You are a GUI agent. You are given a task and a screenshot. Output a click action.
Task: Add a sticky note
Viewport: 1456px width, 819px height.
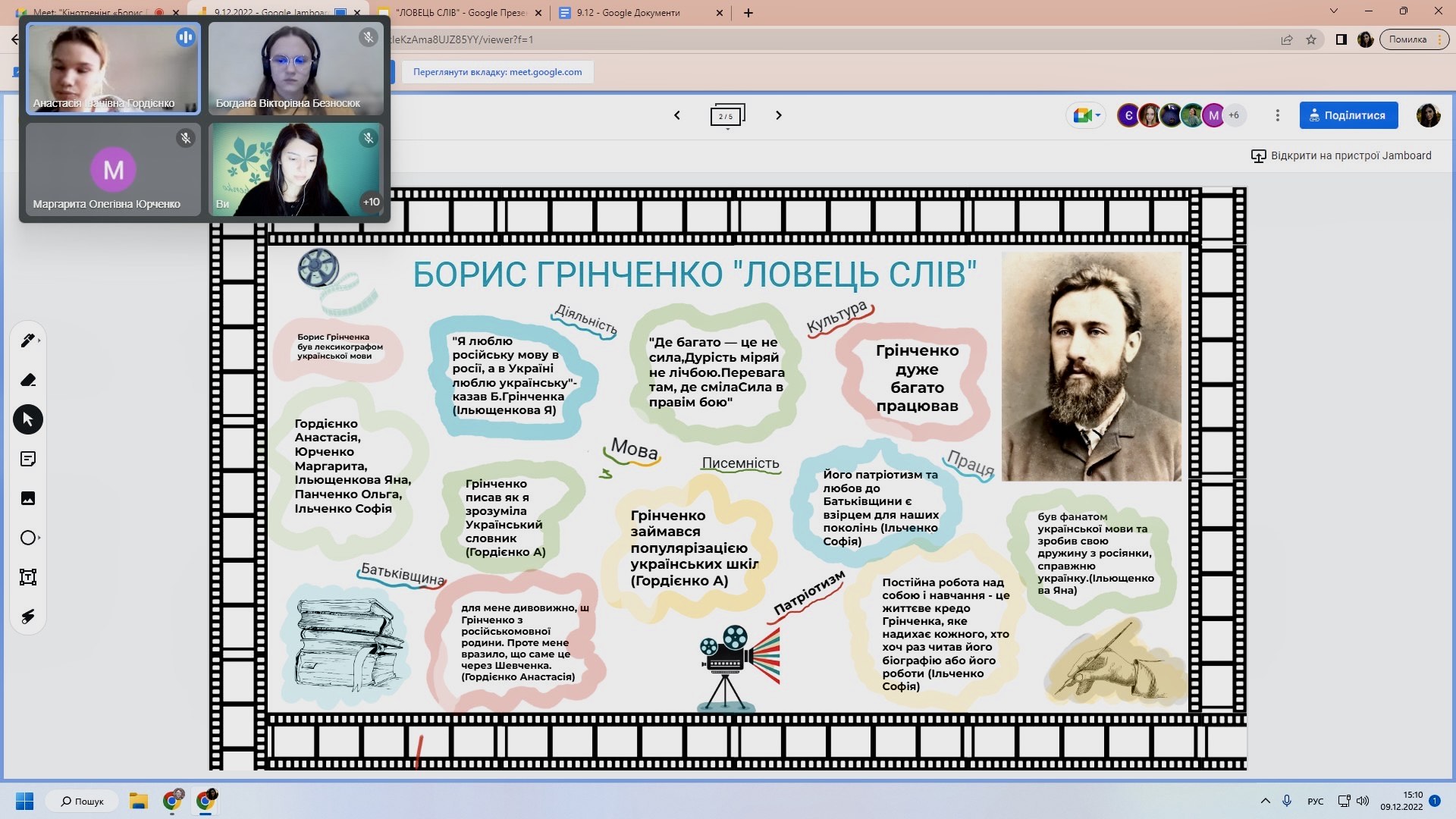(28, 459)
